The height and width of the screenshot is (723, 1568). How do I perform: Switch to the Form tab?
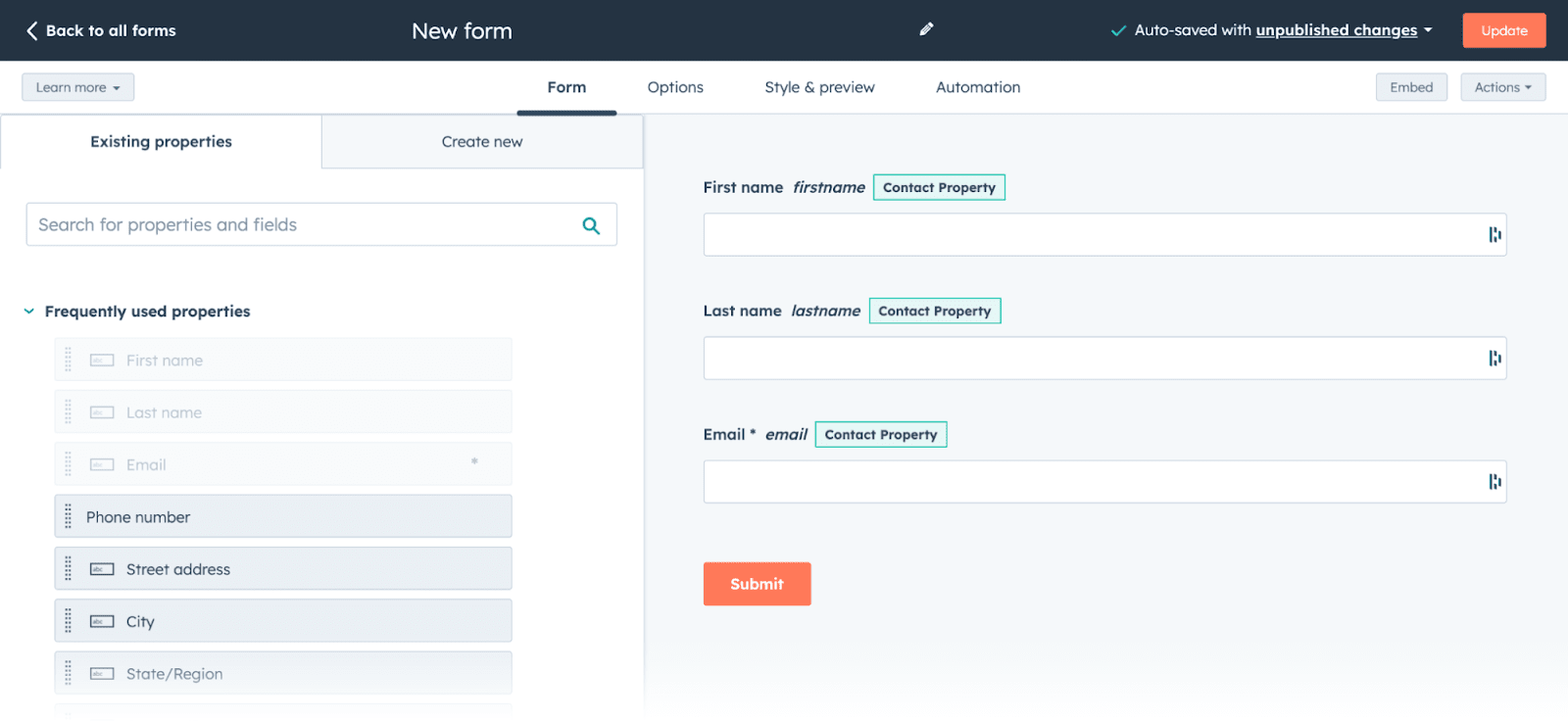point(566,87)
